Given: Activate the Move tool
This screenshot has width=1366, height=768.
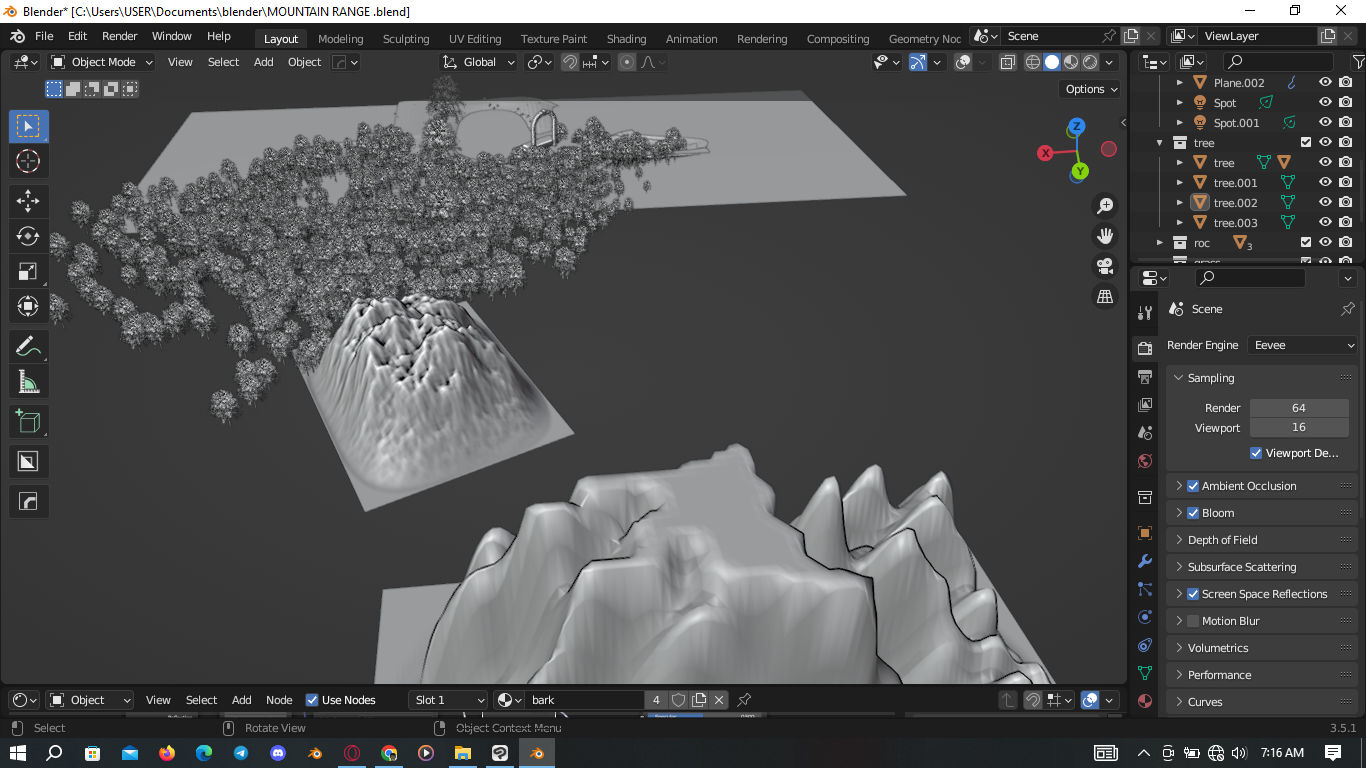Looking at the screenshot, I should (28, 201).
